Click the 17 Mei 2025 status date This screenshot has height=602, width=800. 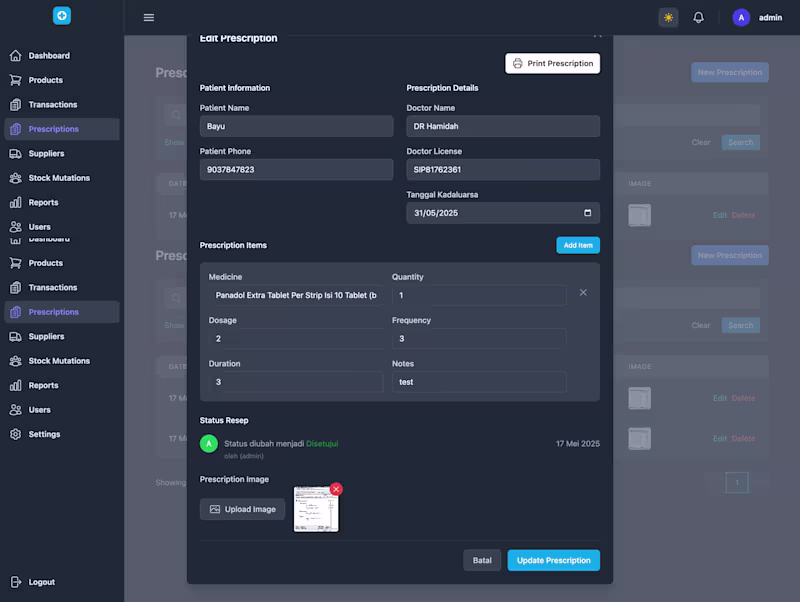(578, 444)
